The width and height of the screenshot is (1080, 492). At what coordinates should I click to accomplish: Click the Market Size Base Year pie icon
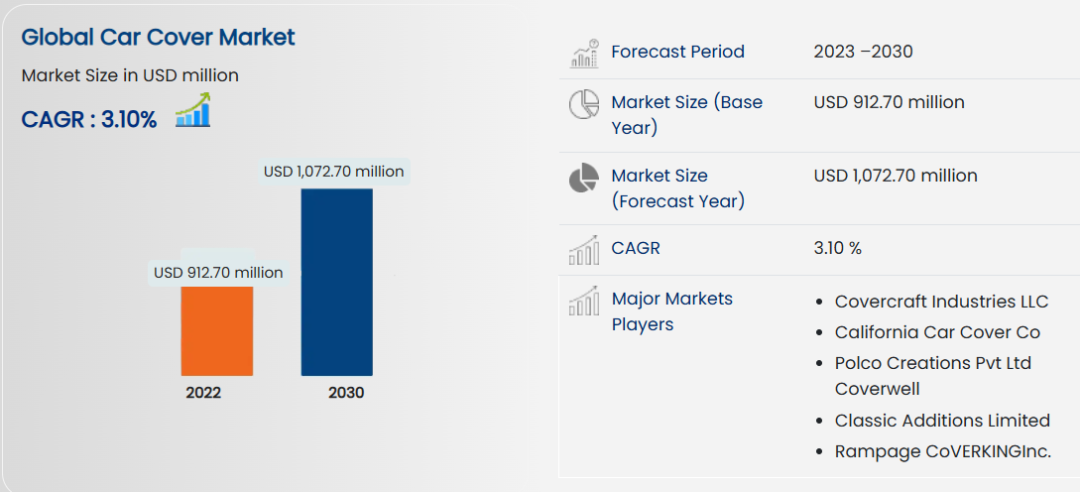coord(583,105)
